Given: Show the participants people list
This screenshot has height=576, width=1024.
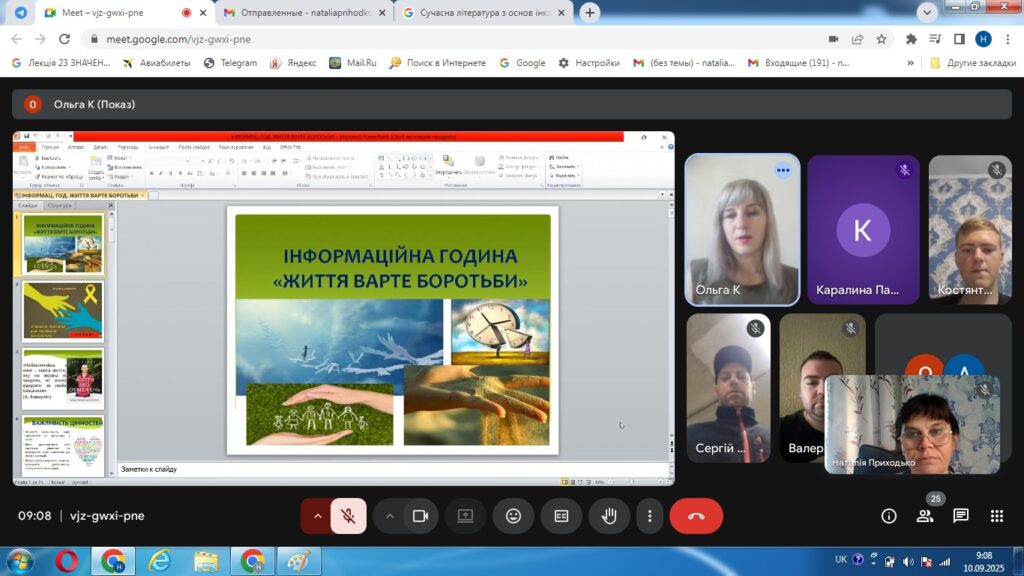Looking at the screenshot, I should (924, 516).
